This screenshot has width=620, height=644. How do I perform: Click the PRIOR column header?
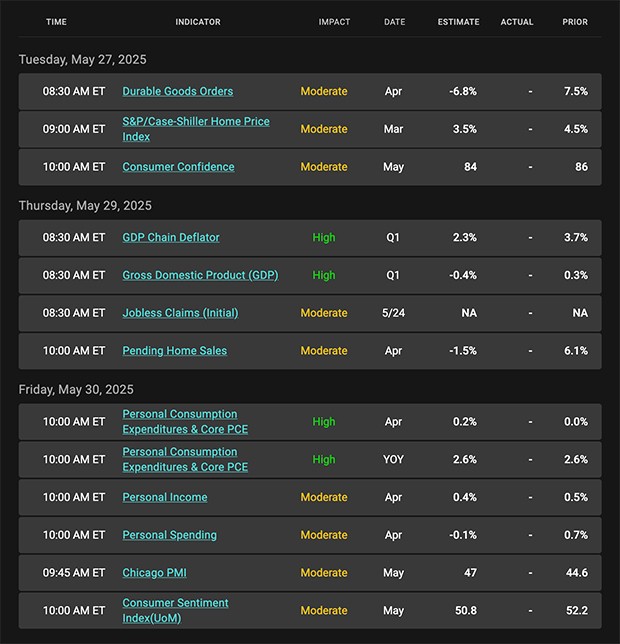(x=575, y=22)
